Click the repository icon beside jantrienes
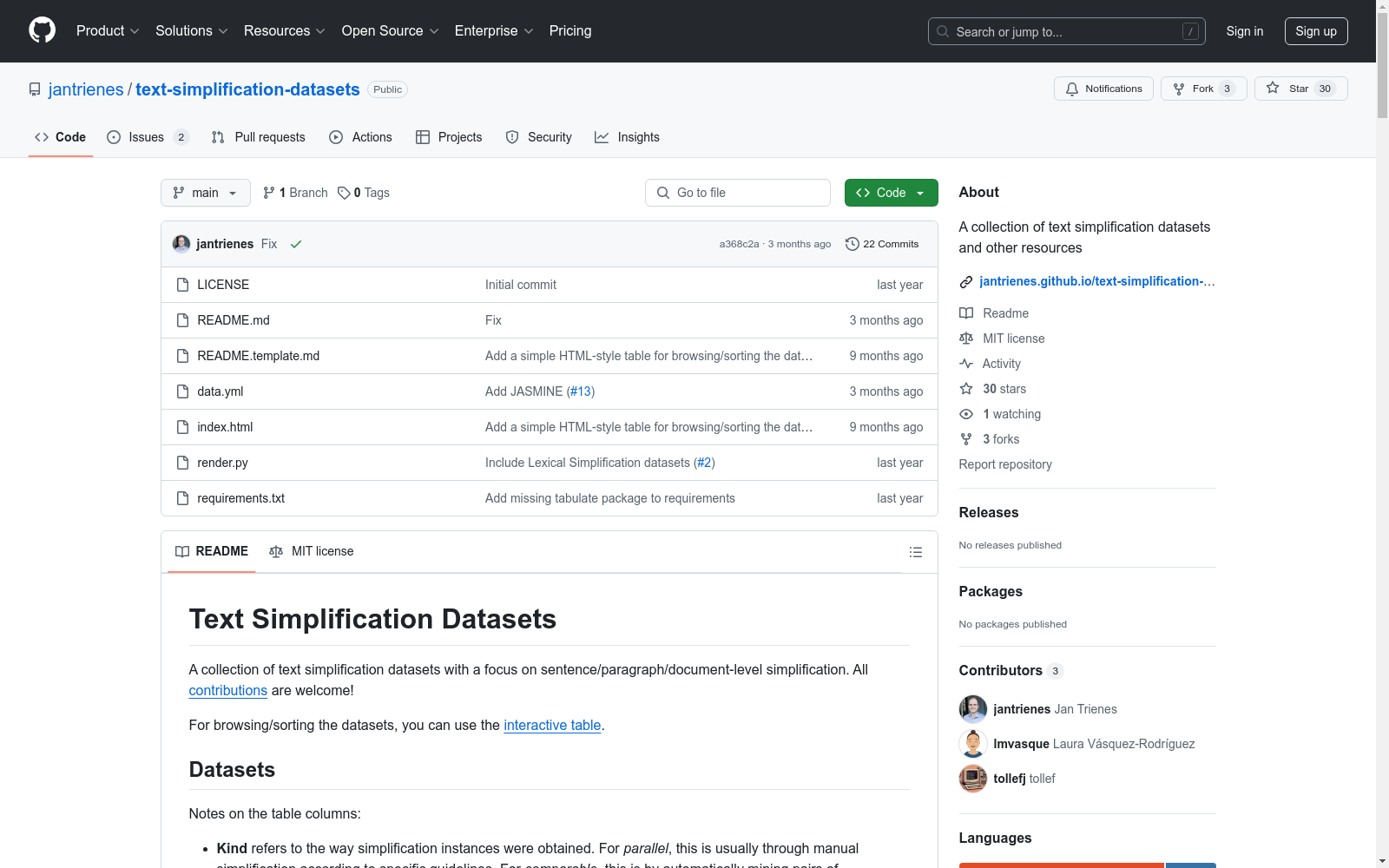This screenshot has width=1389, height=868. tap(35, 89)
